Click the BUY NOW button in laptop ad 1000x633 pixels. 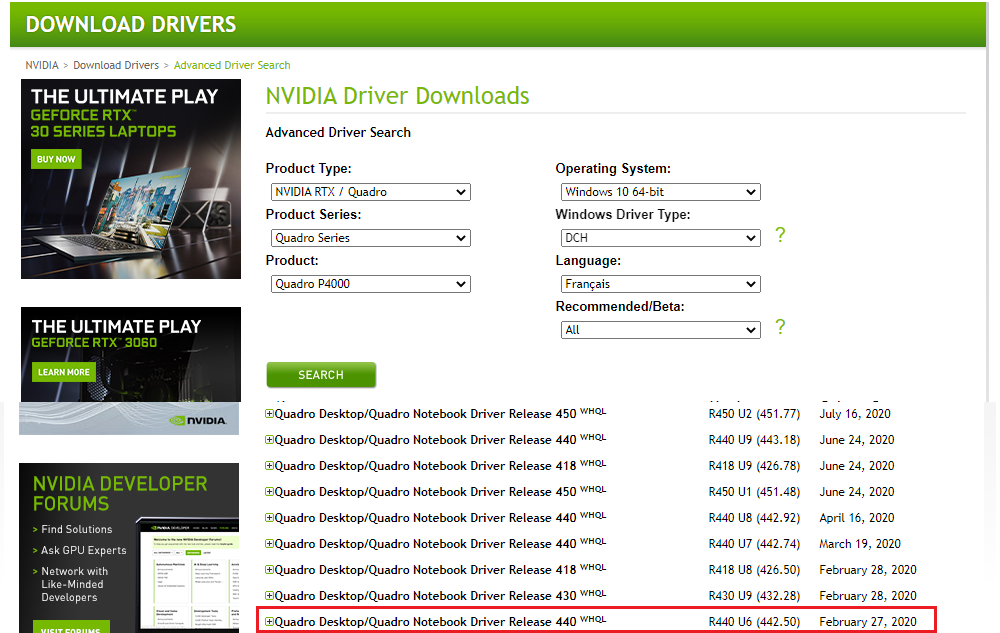[56, 159]
